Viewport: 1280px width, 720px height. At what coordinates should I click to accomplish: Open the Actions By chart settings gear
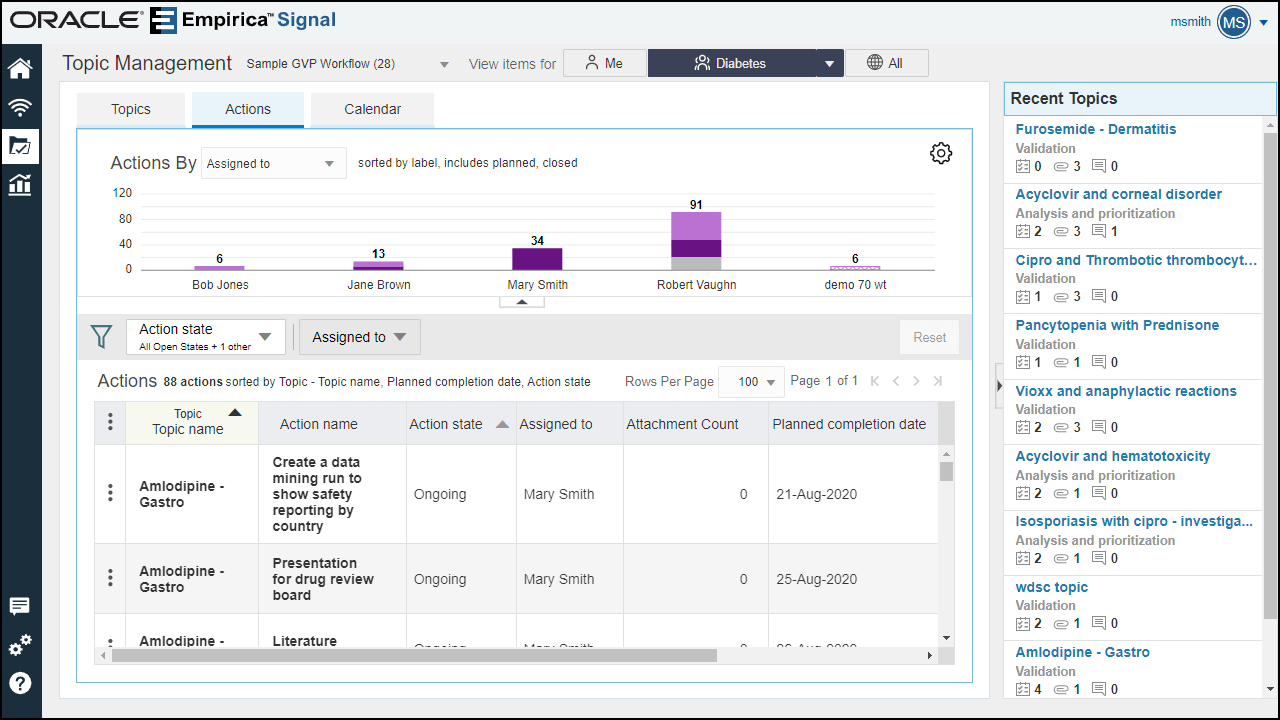pos(940,153)
